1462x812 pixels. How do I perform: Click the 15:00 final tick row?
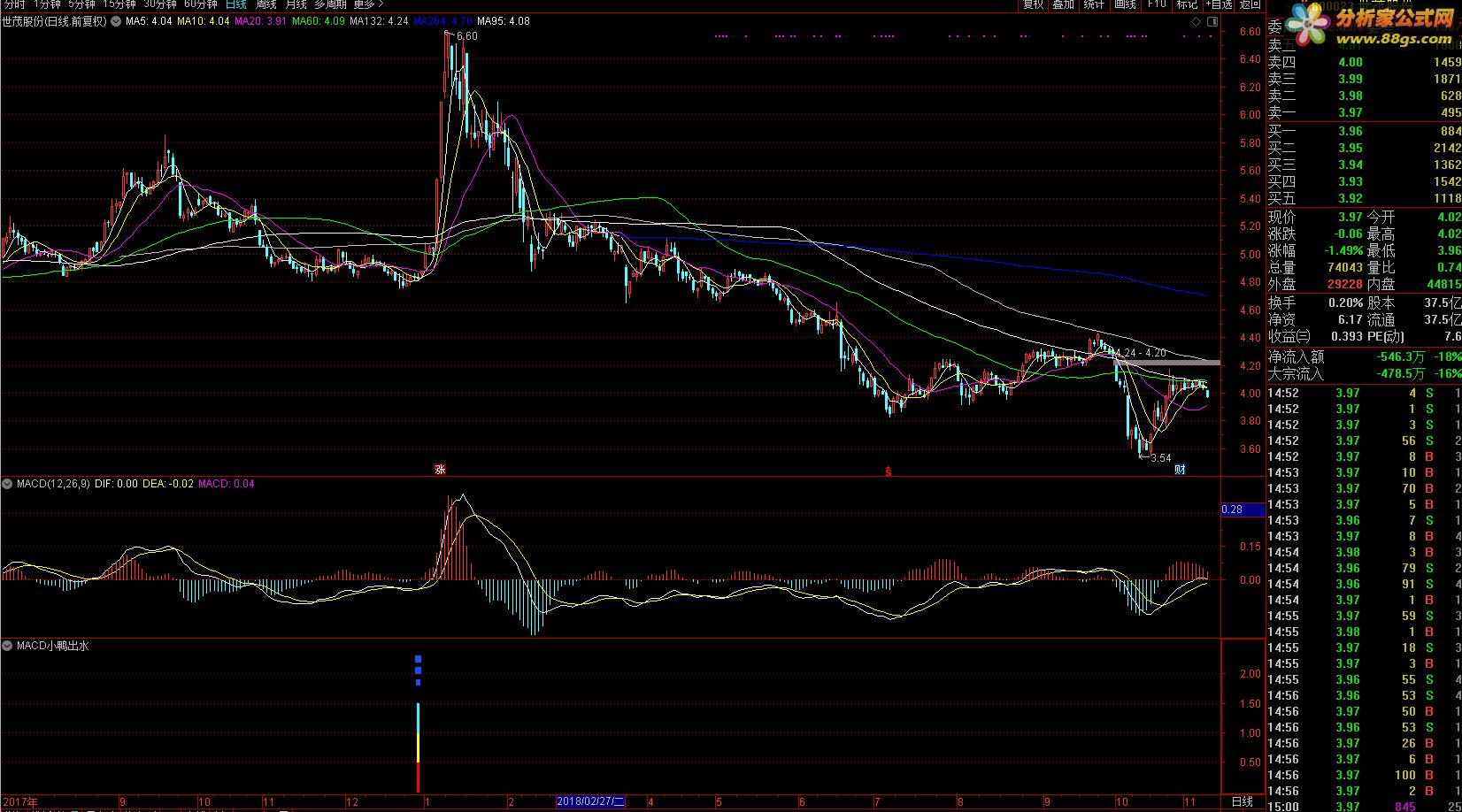[1364, 807]
